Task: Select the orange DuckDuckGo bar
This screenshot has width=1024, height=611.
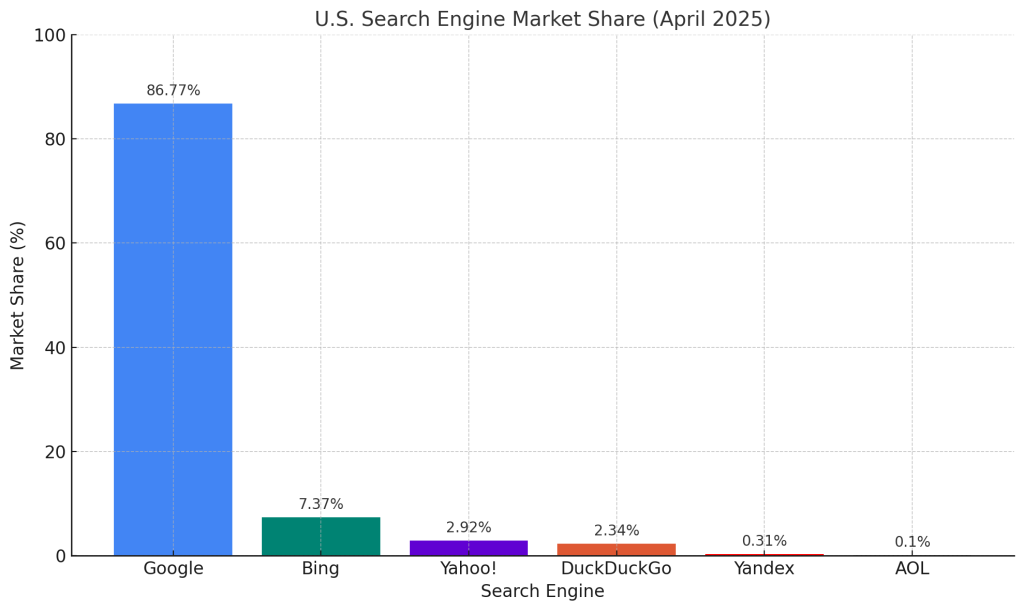Action: tap(616, 550)
